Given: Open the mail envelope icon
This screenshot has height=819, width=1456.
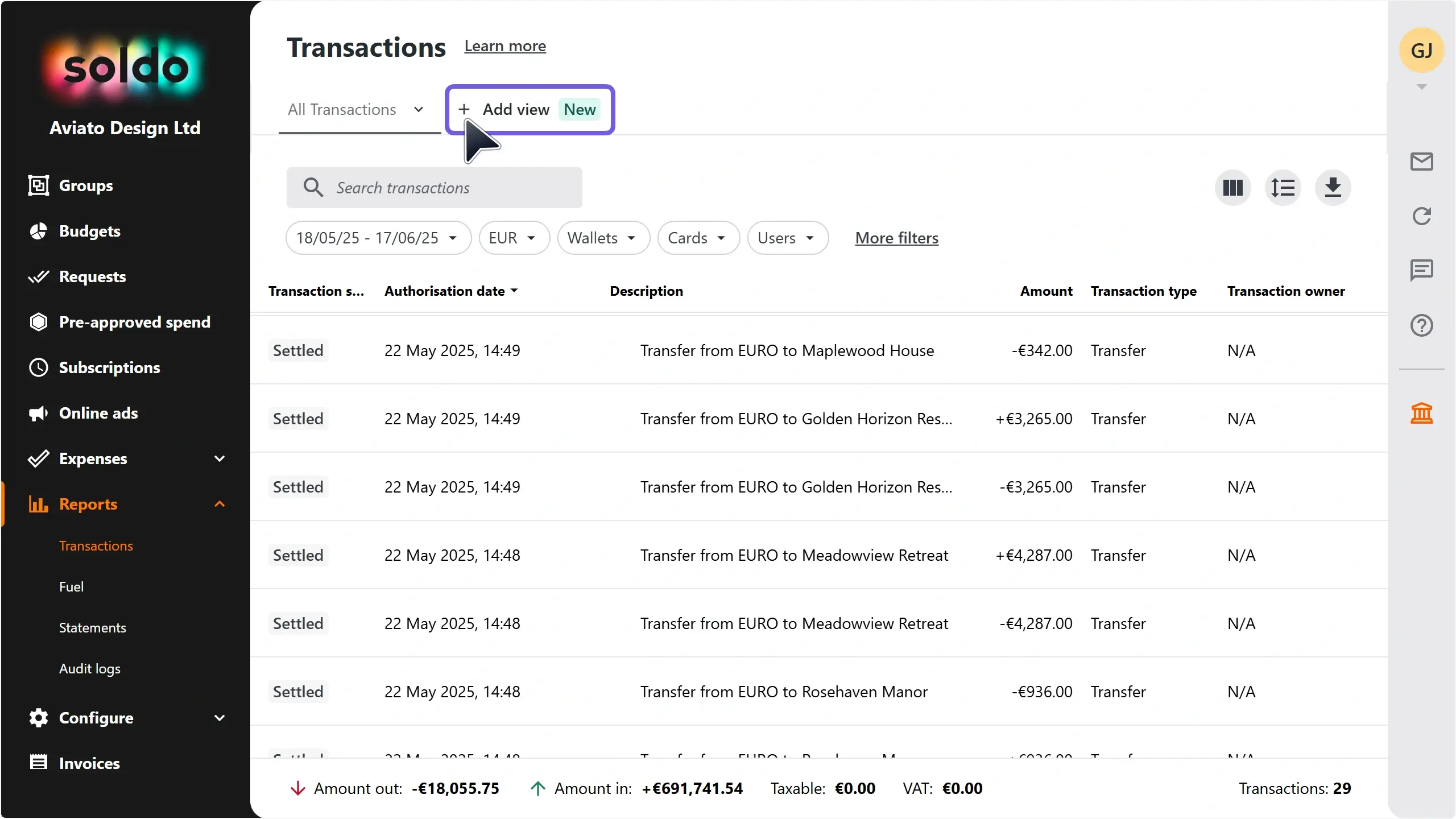Looking at the screenshot, I should 1421,162.
